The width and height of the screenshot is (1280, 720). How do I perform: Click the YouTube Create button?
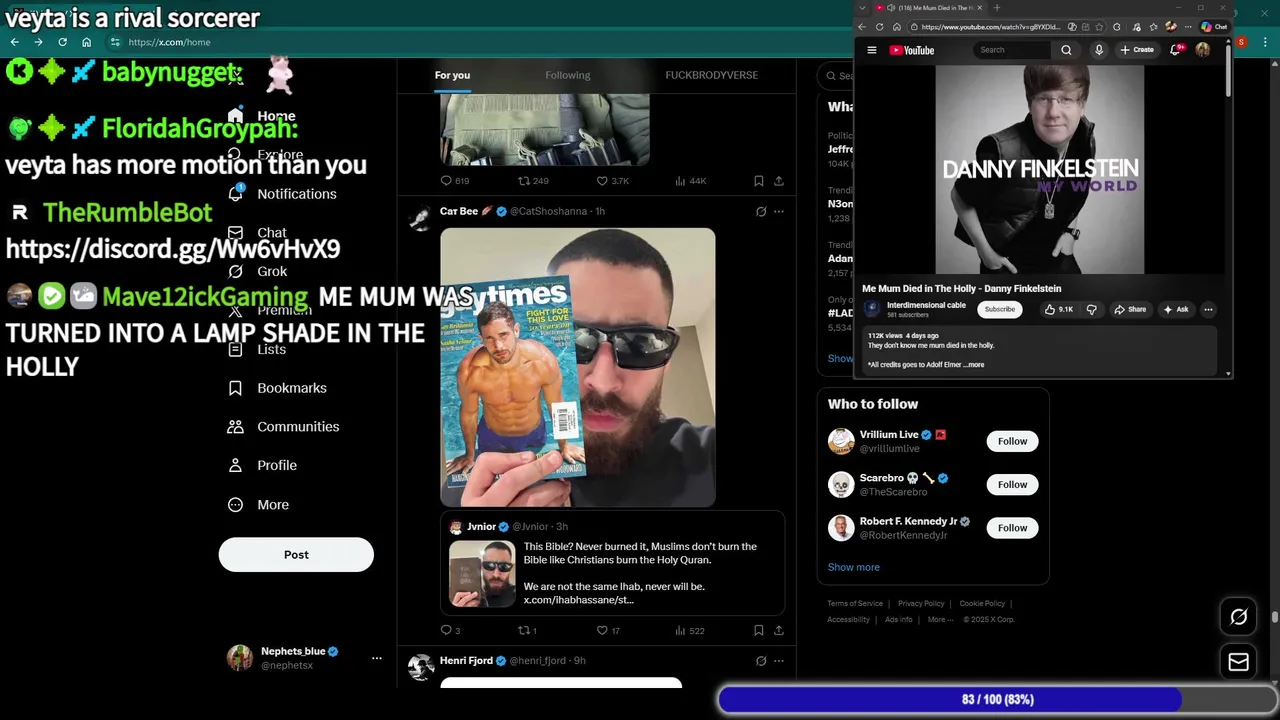[x=1137, y=50]
